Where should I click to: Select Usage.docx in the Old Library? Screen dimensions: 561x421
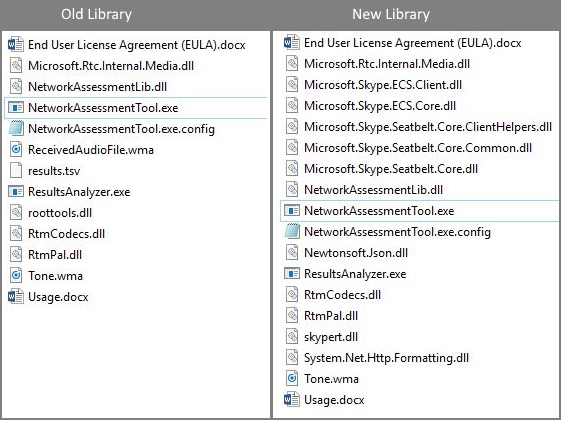[x=58, y=297]
